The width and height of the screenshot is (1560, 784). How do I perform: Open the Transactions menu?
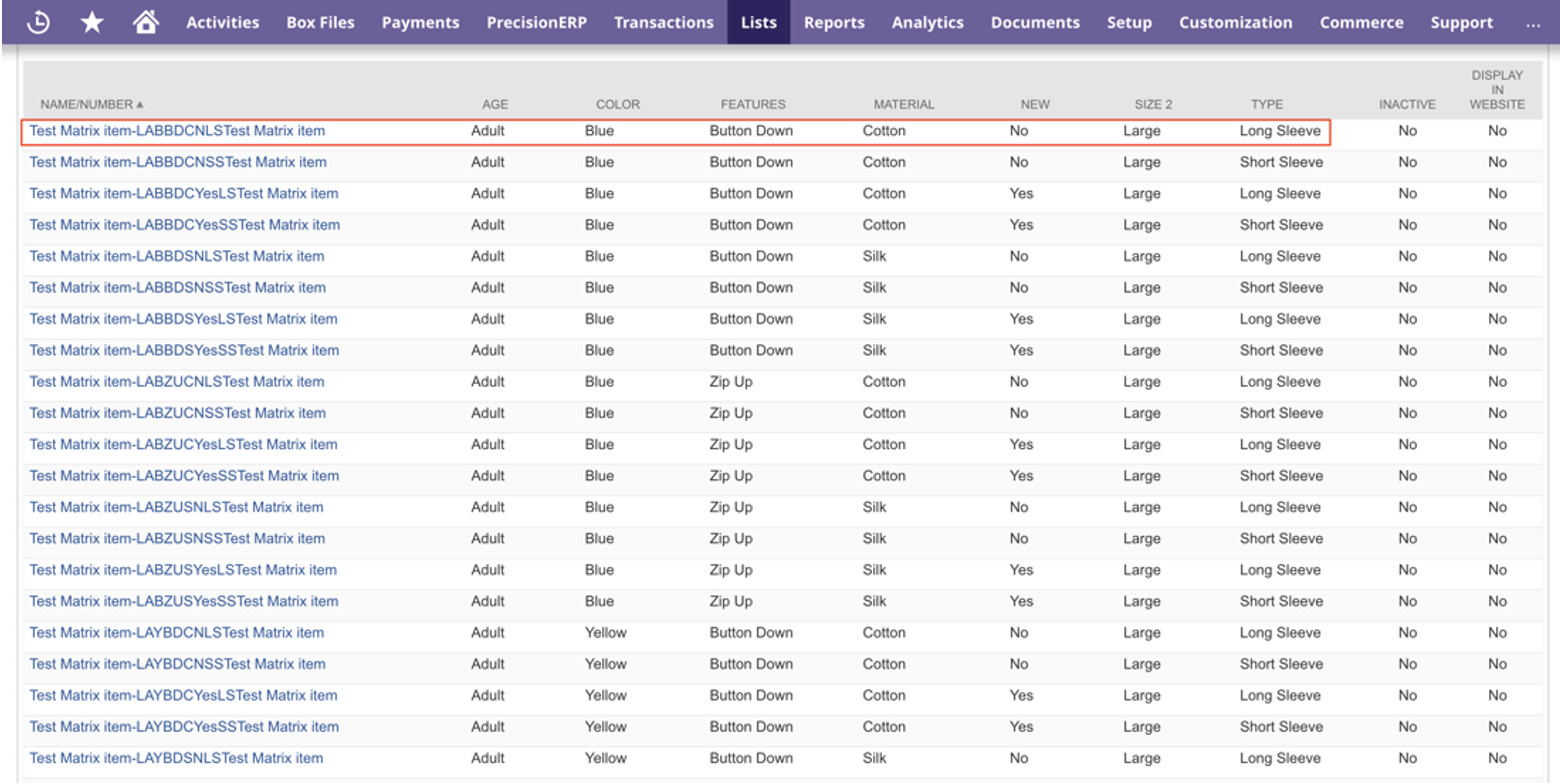click(664, 22)
